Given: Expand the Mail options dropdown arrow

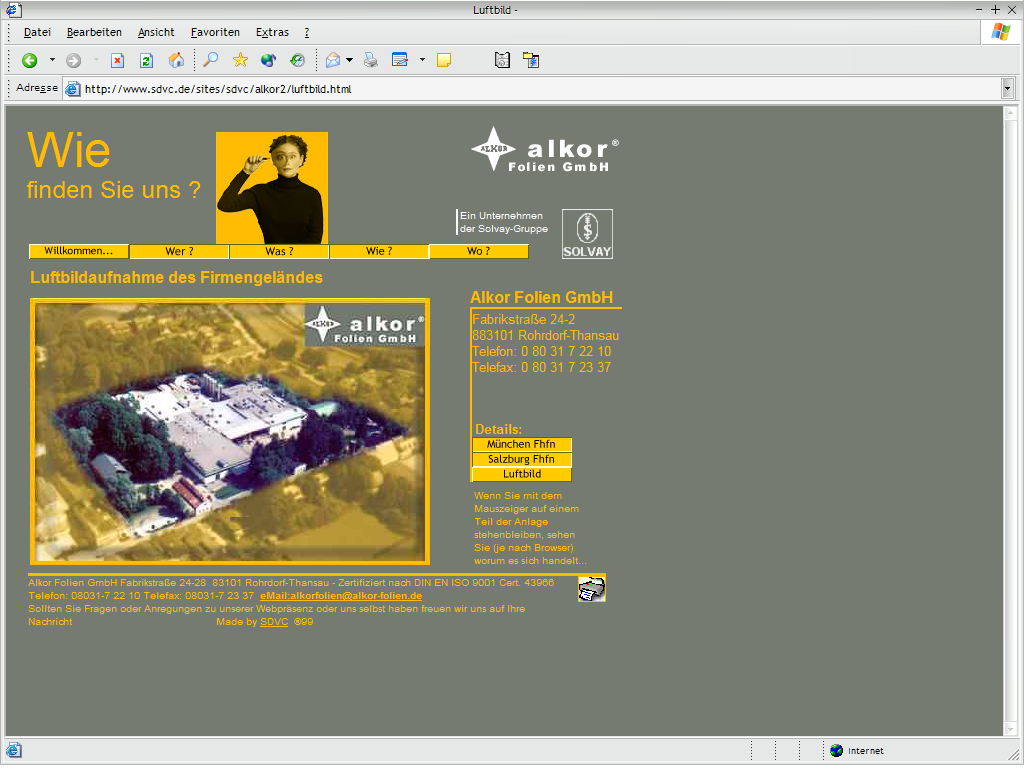Looking at the screenshot, I should point(349,61).
